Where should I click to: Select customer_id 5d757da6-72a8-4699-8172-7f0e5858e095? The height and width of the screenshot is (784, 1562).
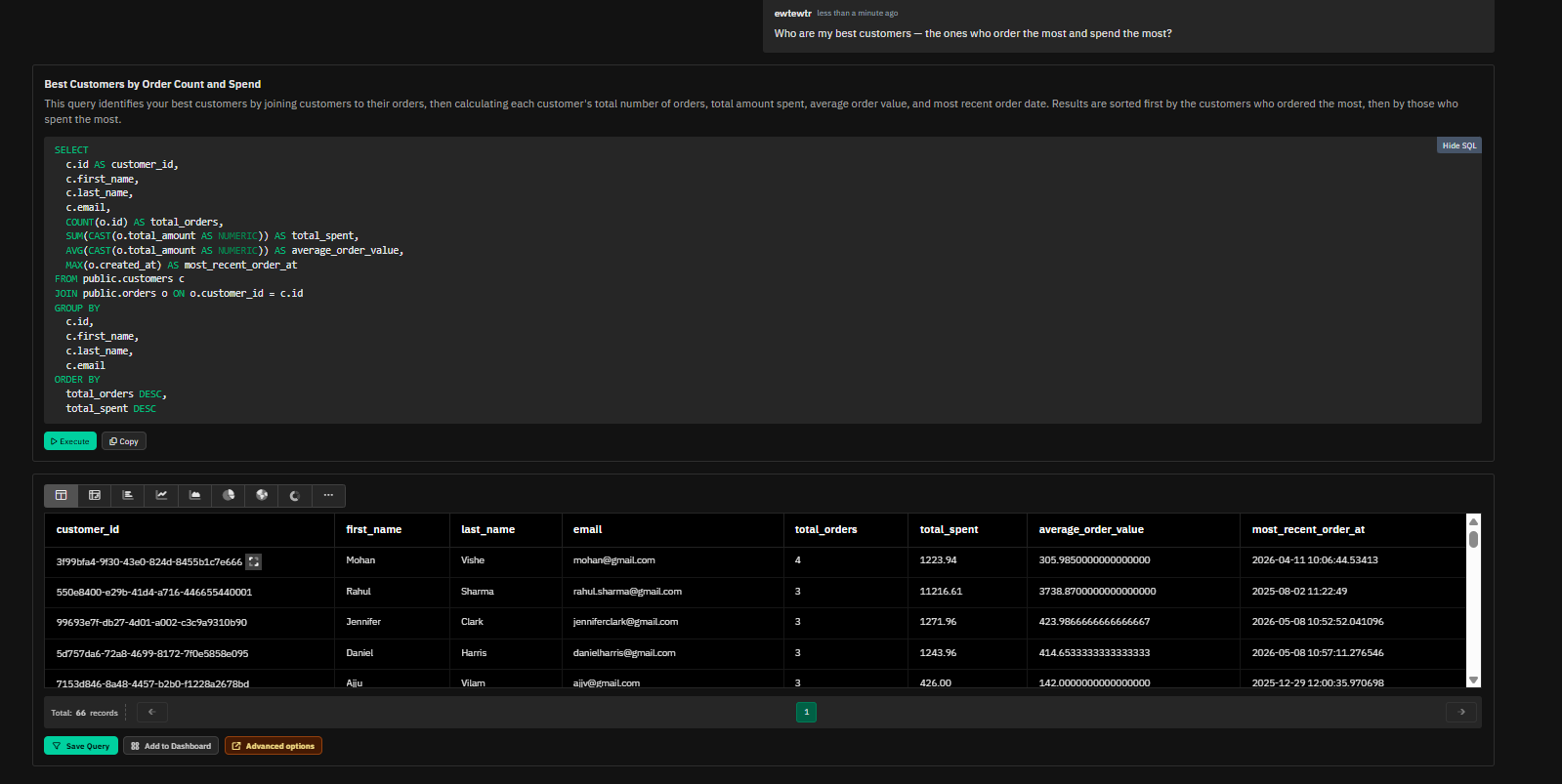(152, 654)
